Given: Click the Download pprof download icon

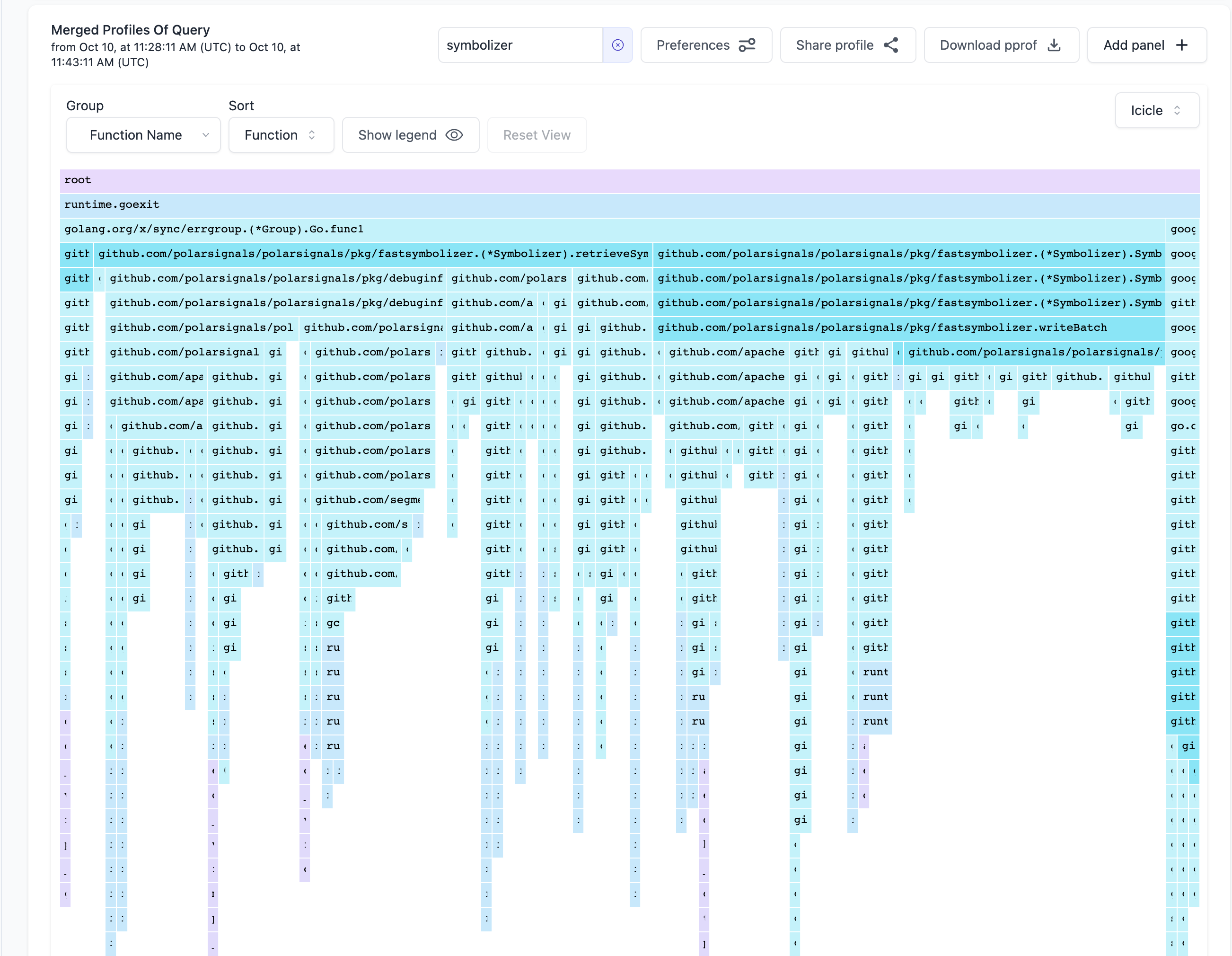Looking at the screenshot, I should 1054,45.
